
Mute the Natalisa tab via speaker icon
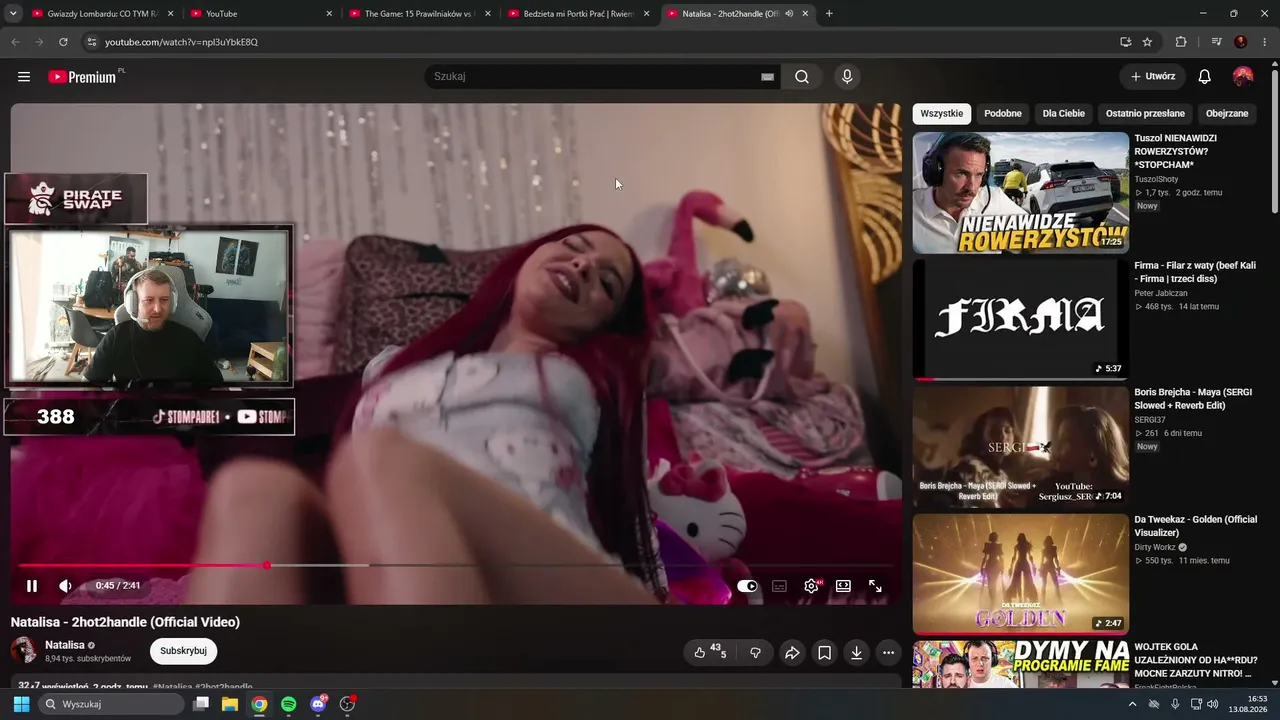pos(789,14)
